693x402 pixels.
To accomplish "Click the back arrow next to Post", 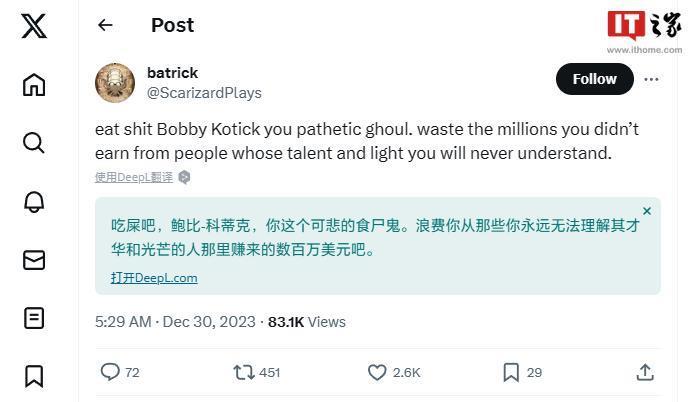I will tap(106, 25).
